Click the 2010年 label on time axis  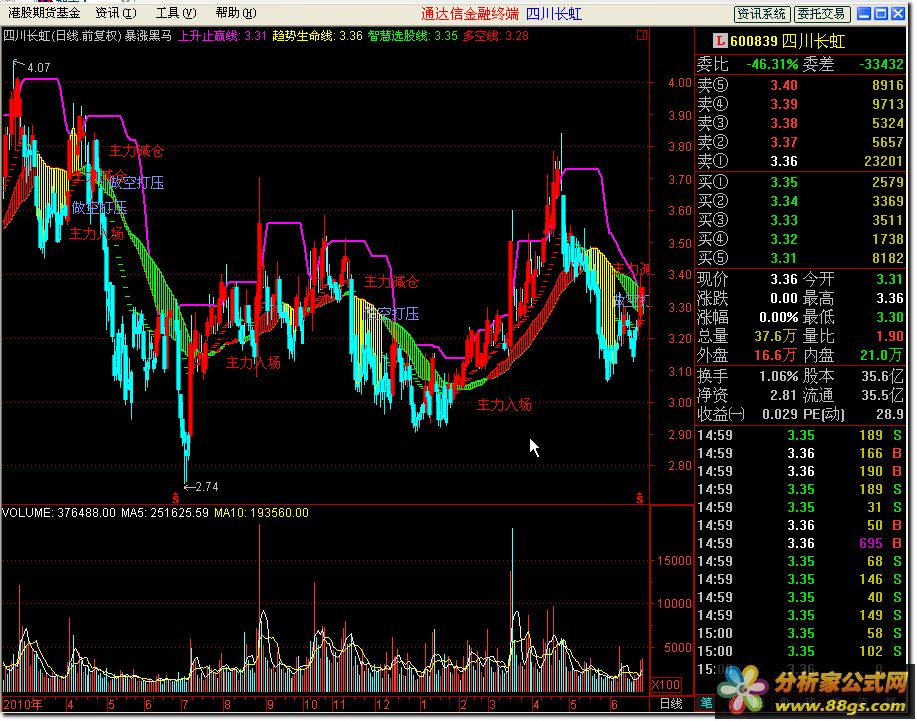pyautogui.click(x=23, y=705)
